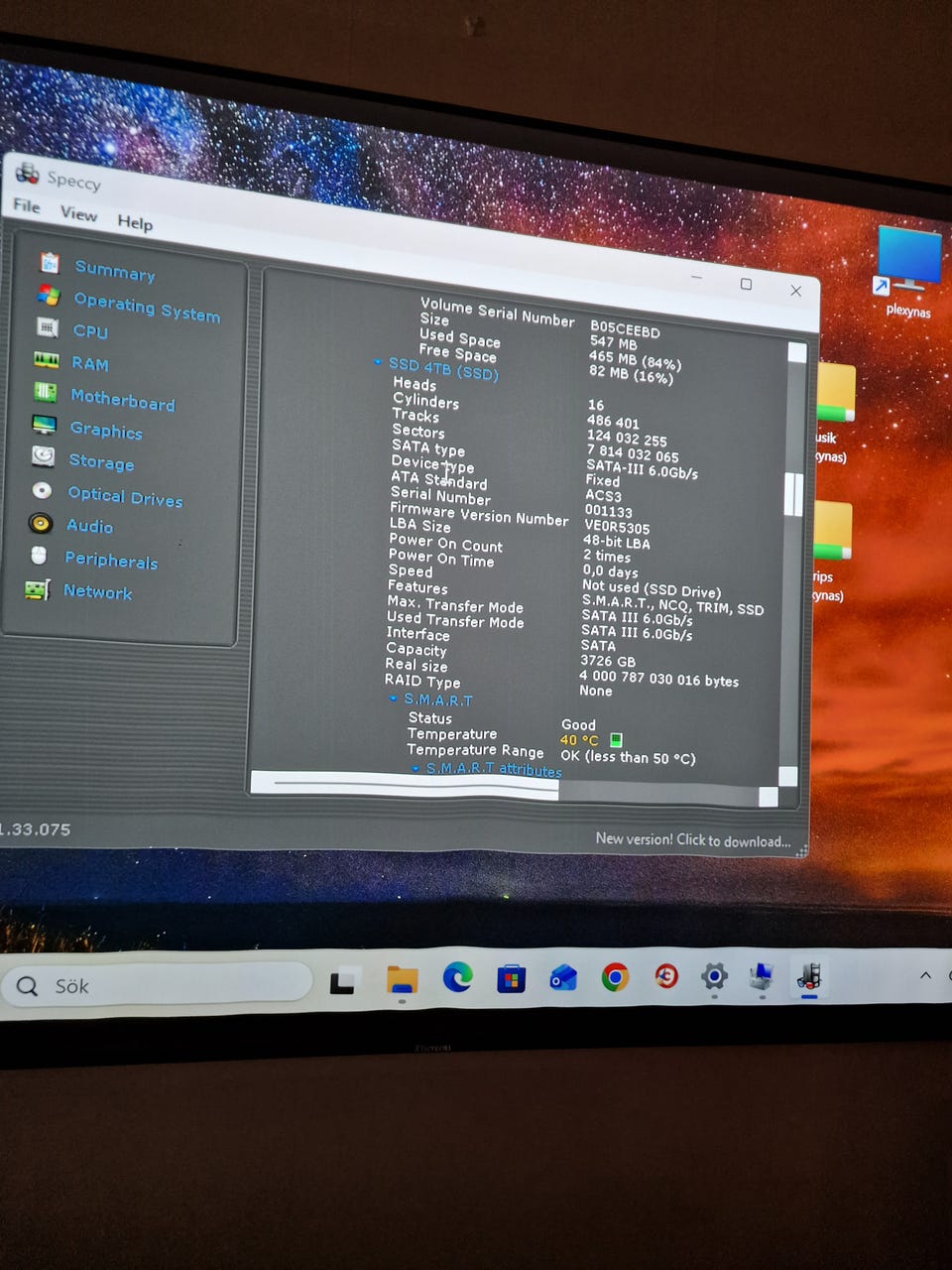Viewport: 952px width, 1270px height.
Task: Open the Network section label
Action: pos(97,591)
